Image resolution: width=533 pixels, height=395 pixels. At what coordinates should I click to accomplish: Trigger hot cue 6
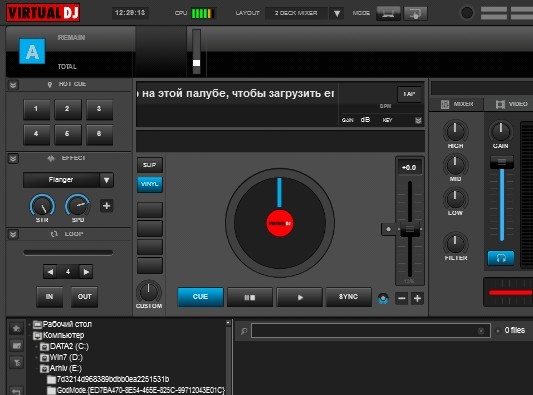pyautogui.click(x=99, y=134)
